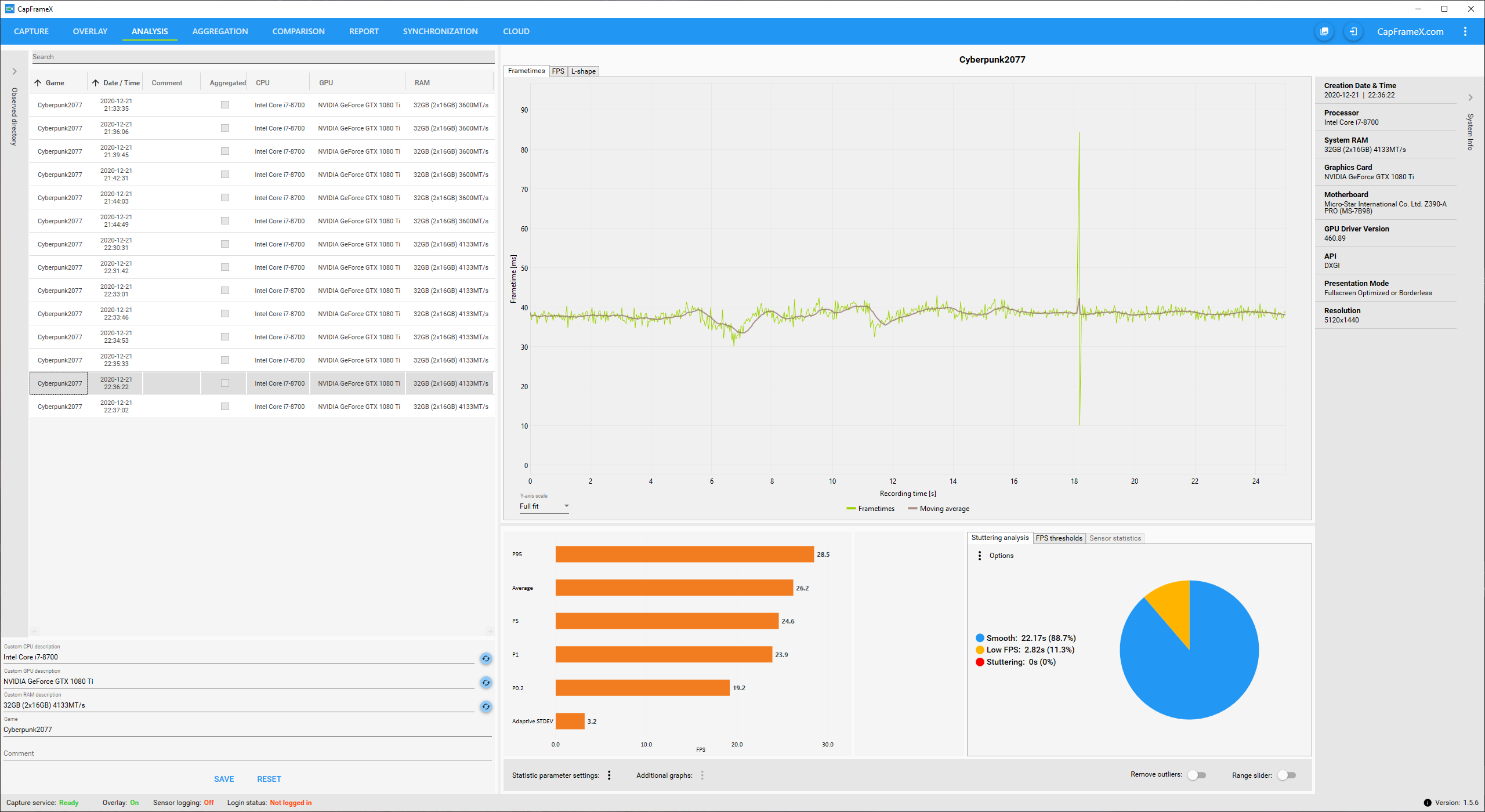Click the screenshot icon in top bar

click(1324, 31)
